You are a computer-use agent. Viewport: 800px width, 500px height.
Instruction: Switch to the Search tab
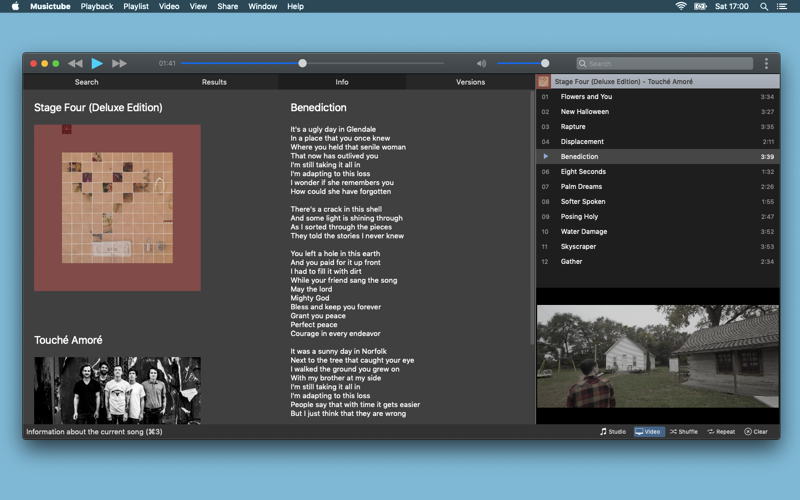point(87,82)
